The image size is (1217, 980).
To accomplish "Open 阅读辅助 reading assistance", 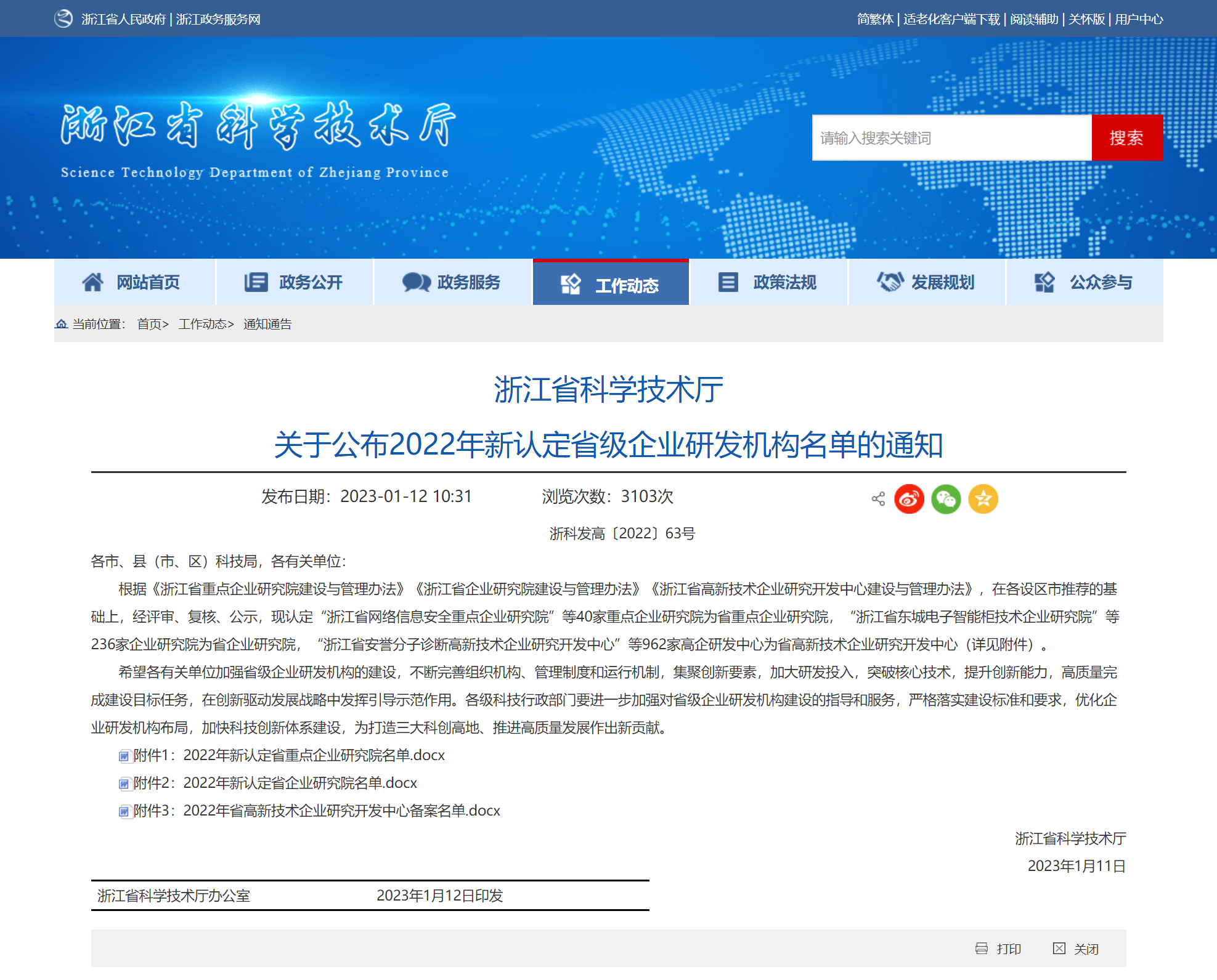I will pos(1034,19).
